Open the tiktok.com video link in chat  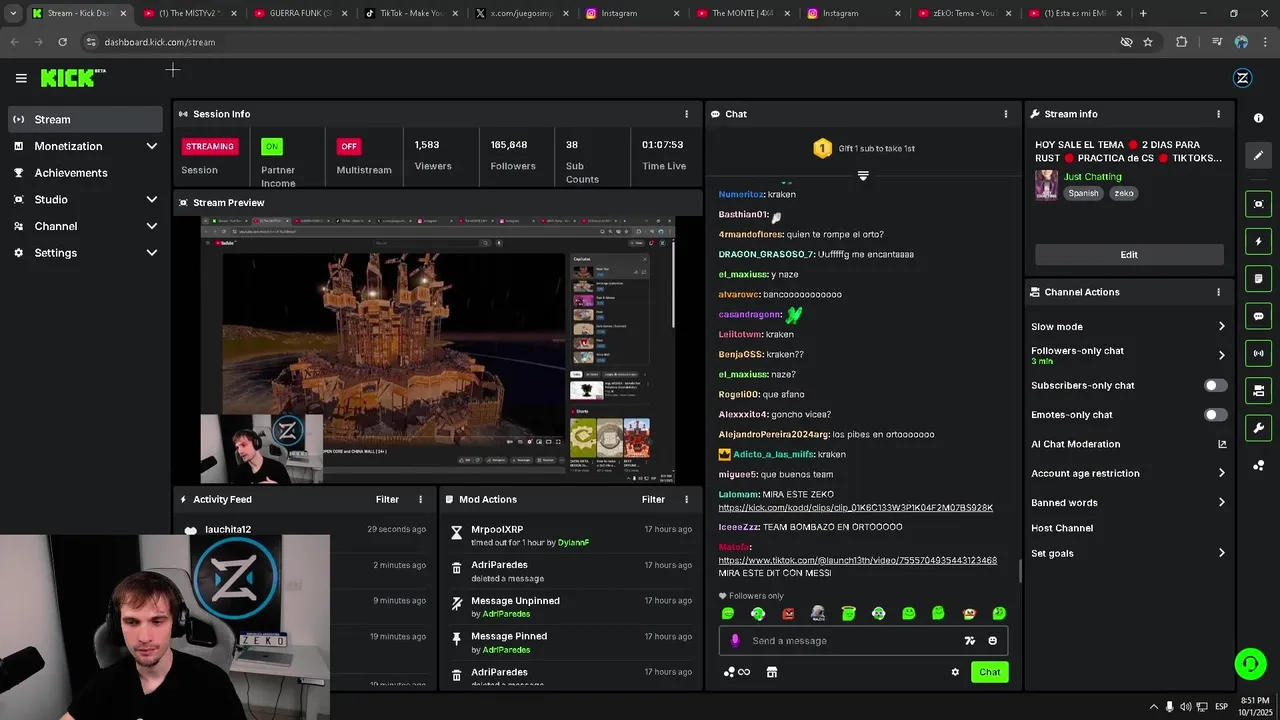click(857, 560)
